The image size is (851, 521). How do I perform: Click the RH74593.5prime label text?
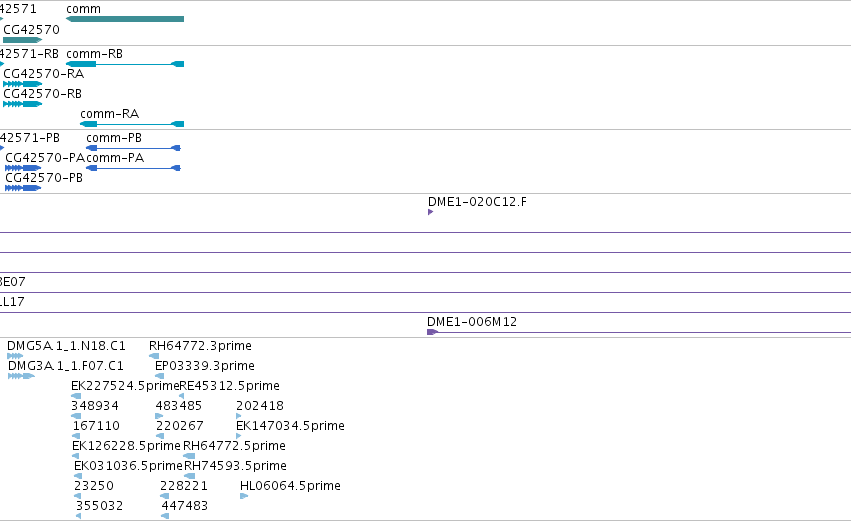click(x=235, y=466)
